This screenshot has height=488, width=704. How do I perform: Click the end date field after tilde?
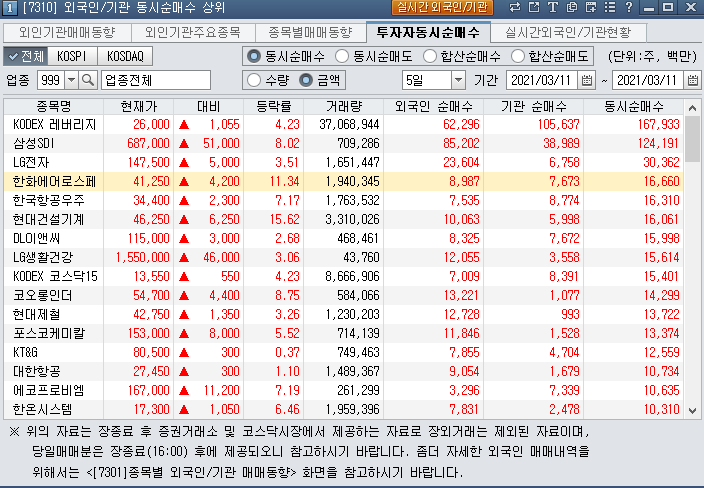coord(648,80)
